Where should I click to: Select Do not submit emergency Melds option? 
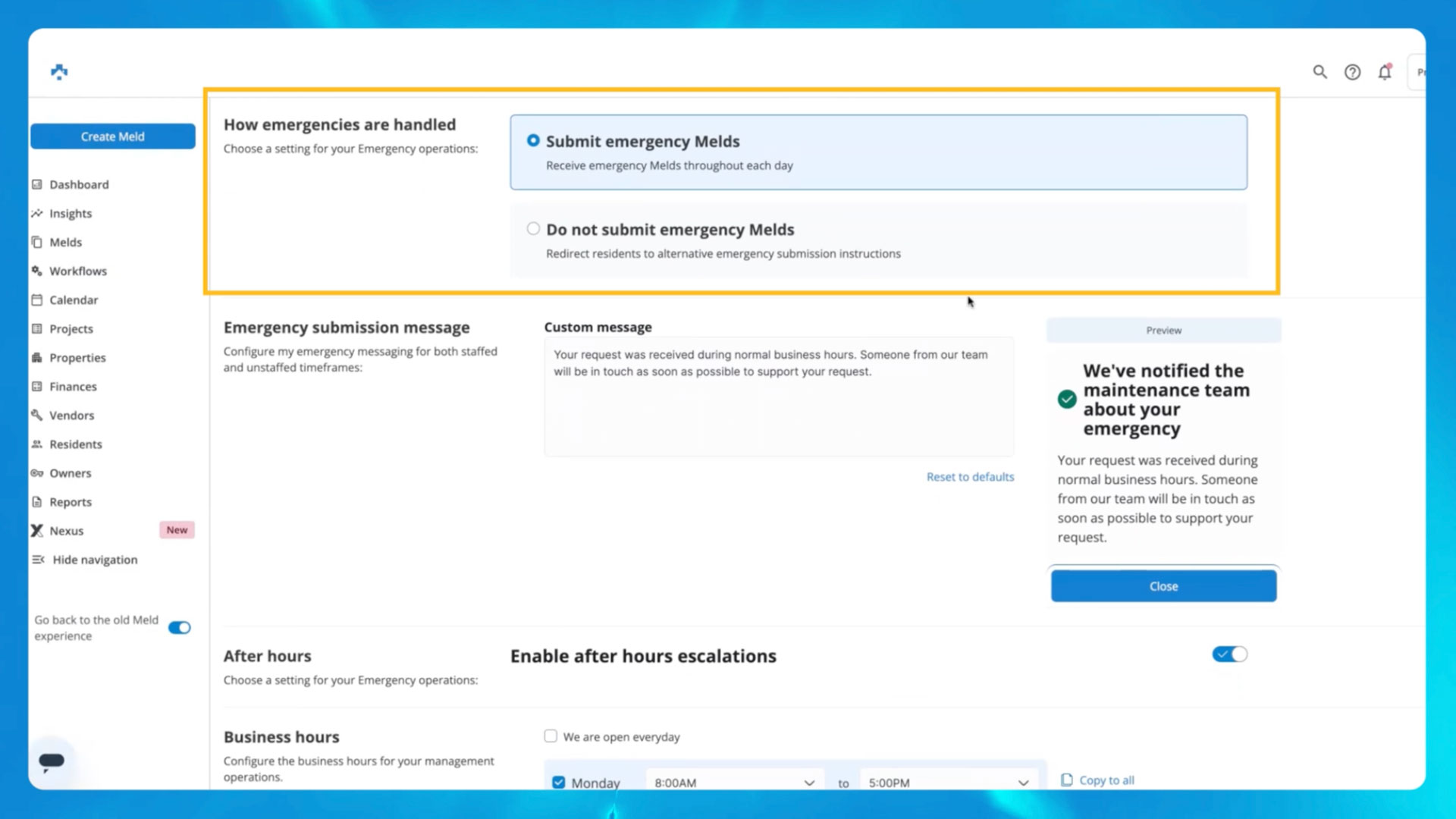[x=533, y=228]
